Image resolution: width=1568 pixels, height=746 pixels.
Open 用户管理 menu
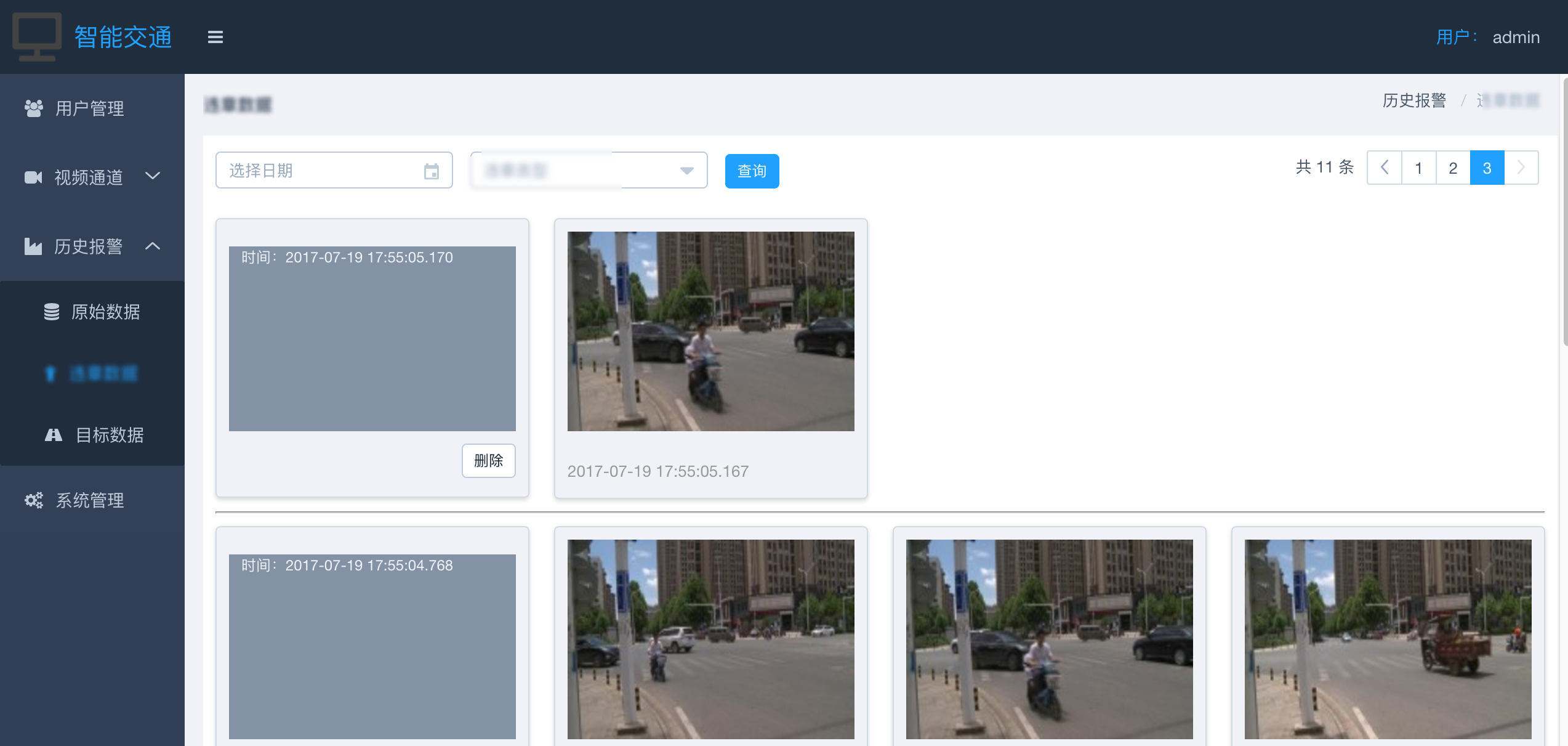pos(92,108)
